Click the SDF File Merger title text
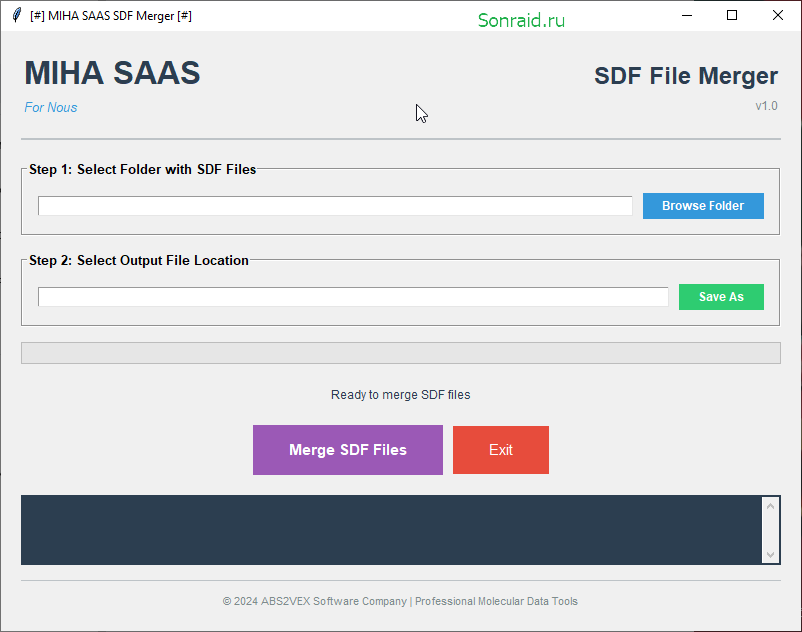This screenshot has height=632, width=802. click(x=686, y=76)
